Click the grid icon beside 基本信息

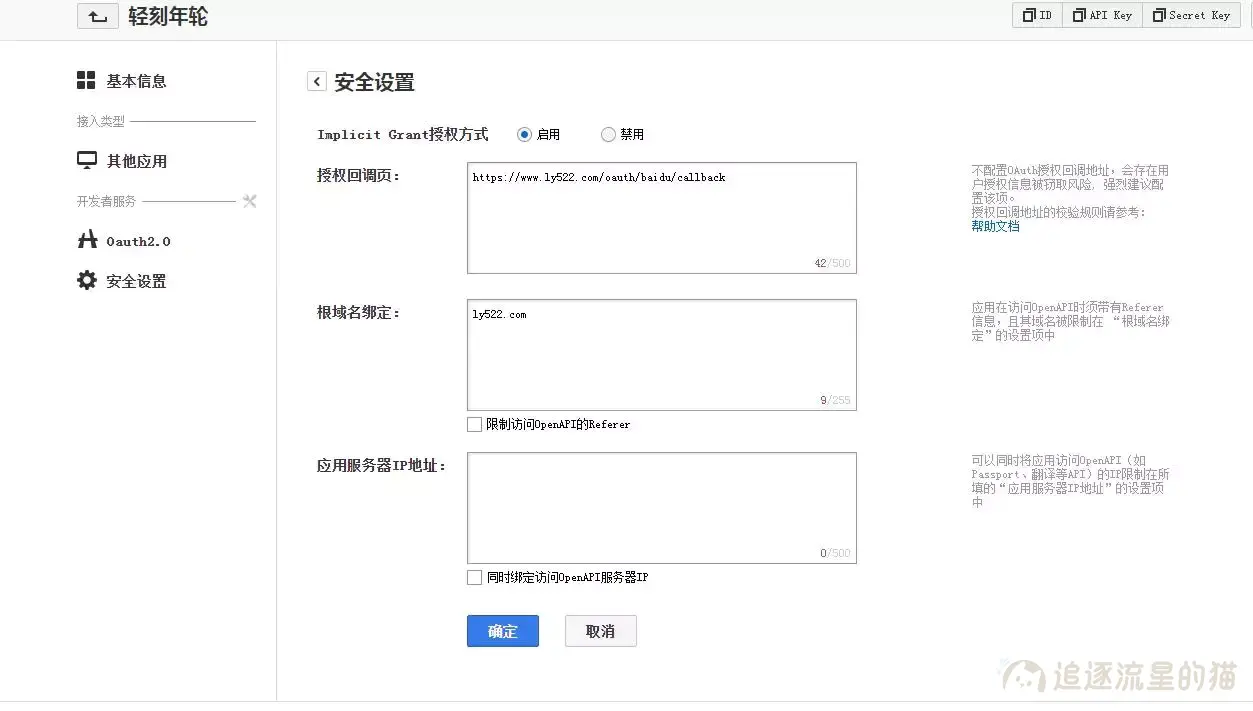pos(87,80)
